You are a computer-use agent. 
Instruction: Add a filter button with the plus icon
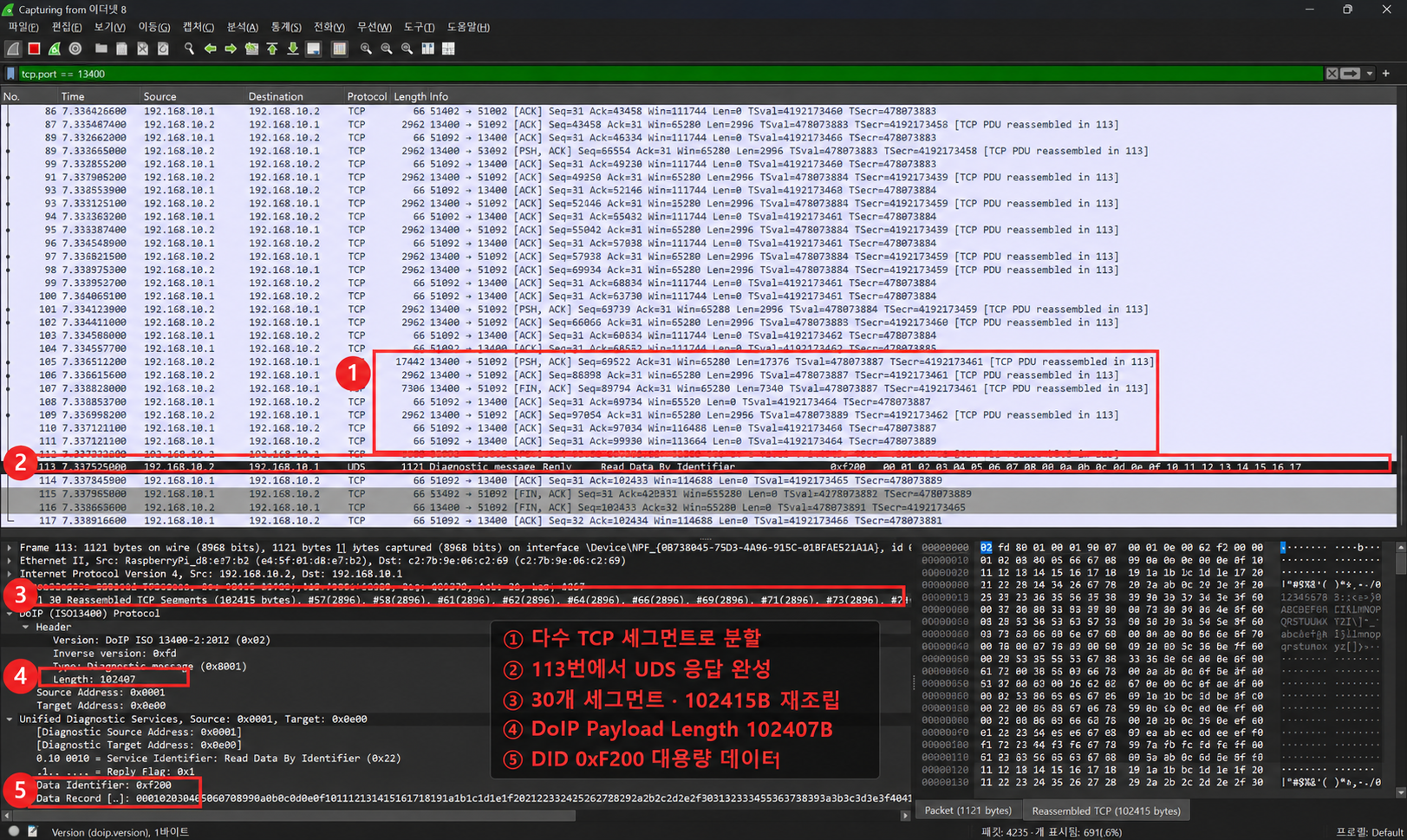click(x=1386, y=74)
